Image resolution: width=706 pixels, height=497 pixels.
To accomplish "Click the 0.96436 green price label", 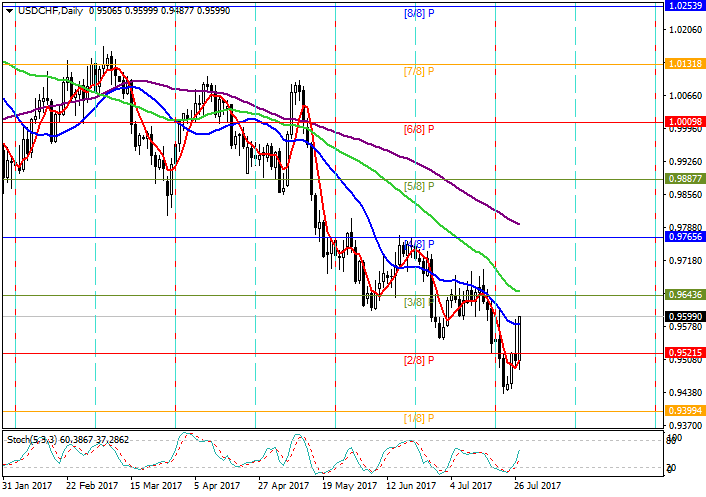I will coord(685,295).
